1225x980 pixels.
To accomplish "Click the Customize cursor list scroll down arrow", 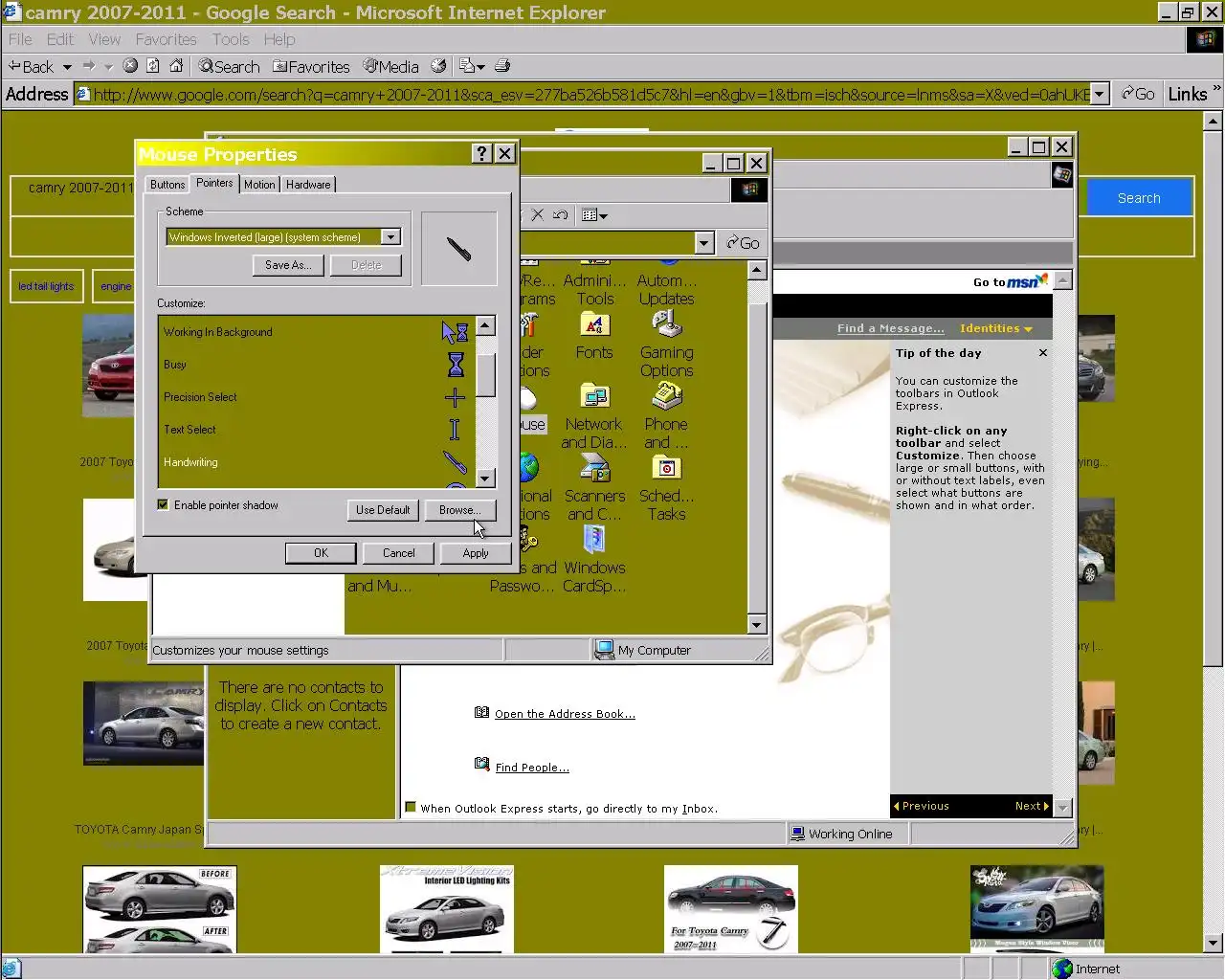I will (x=485, y=478).
